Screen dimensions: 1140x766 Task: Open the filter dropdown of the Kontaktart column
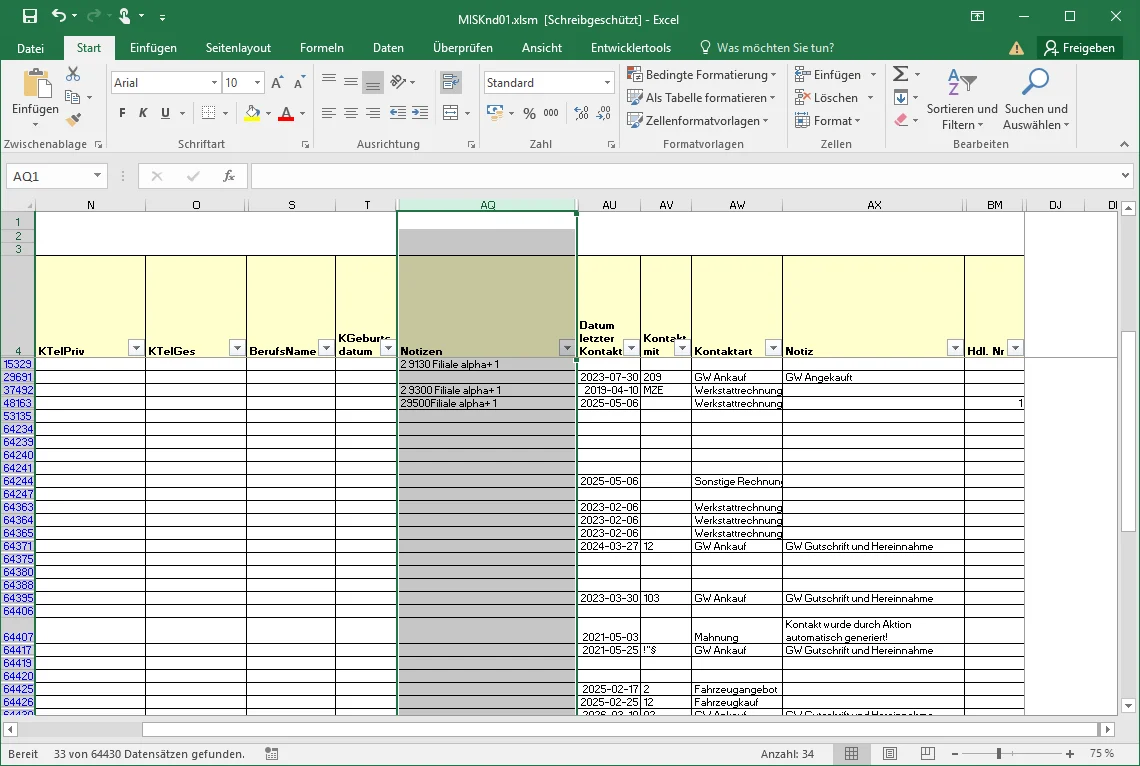point(773,348)
